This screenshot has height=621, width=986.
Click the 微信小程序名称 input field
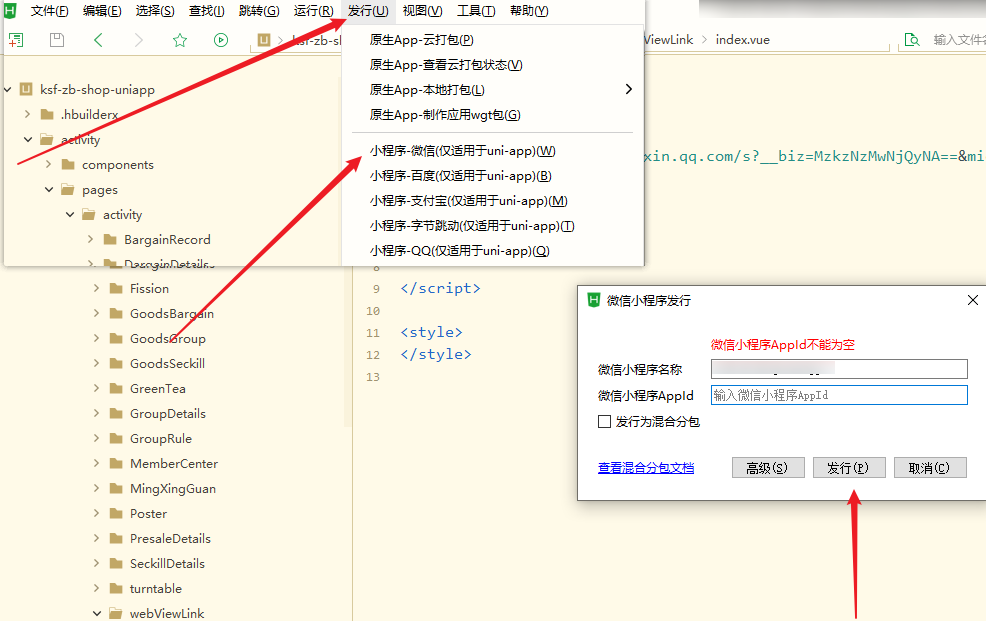point(839,369)
